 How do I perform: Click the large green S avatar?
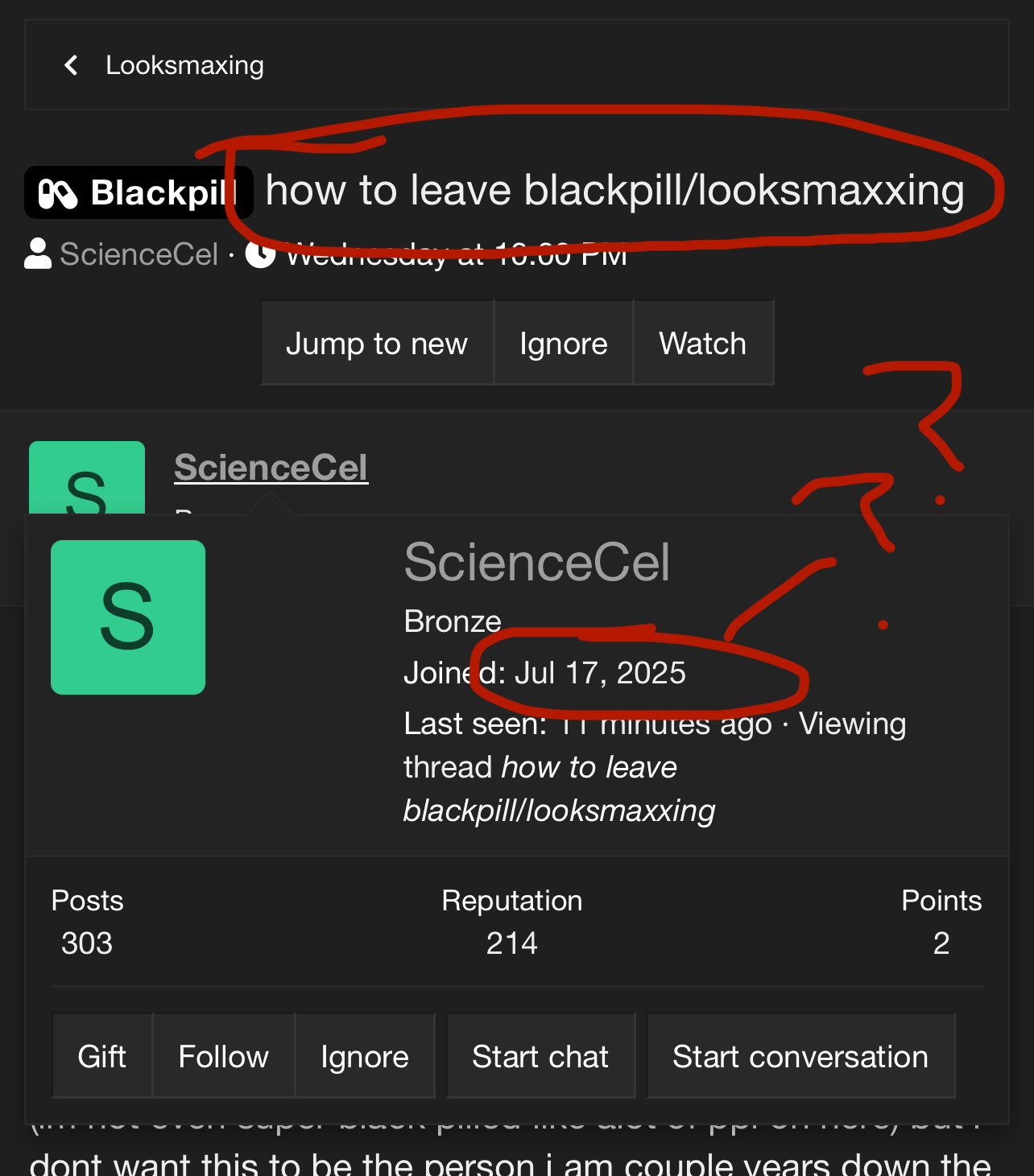[128, 617]
